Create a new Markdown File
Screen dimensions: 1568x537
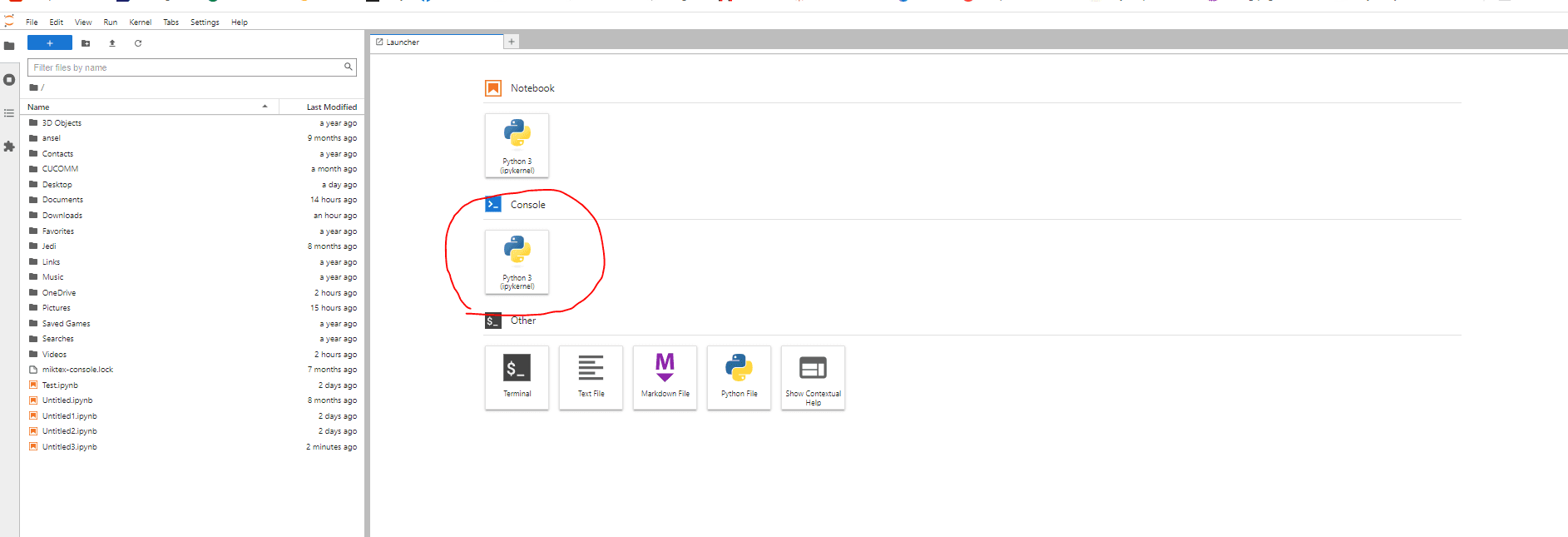point(665,377)
